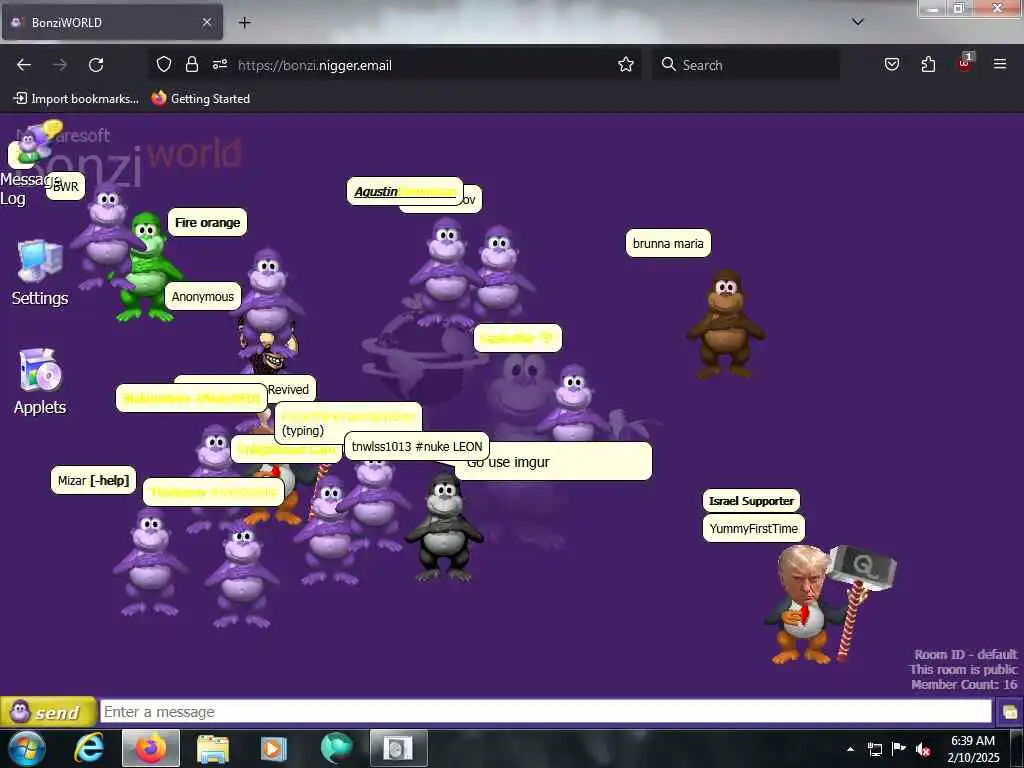Click the send button with Bonzi face

[48, 712]
